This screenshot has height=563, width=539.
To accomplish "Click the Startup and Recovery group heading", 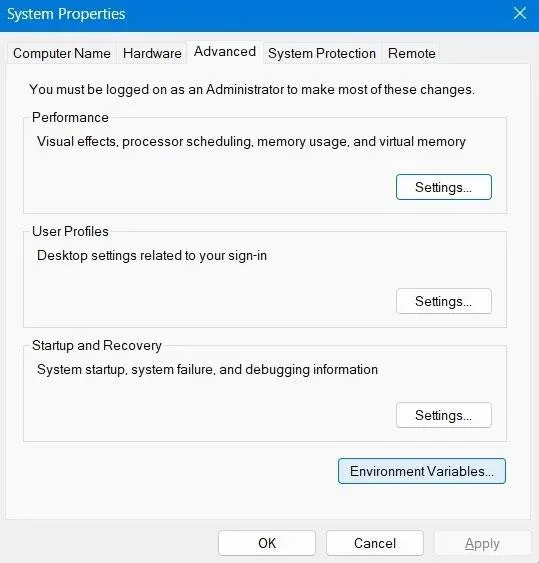I will (x=97, y=345).
